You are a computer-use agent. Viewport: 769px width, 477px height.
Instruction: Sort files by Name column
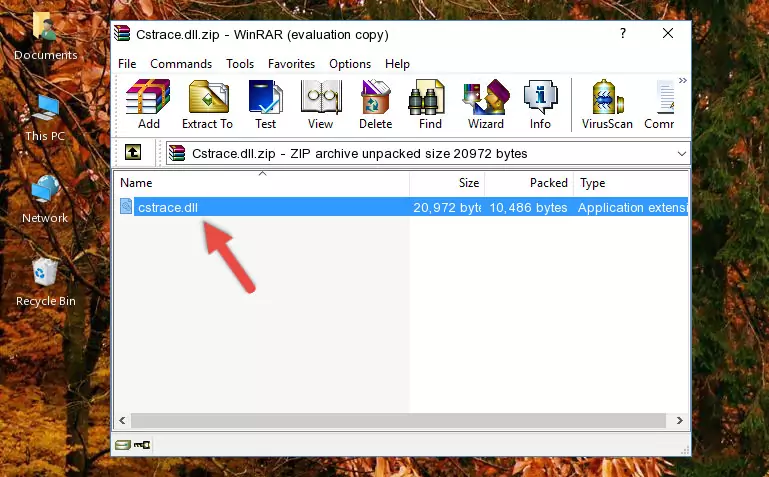[x=262, y=183]
